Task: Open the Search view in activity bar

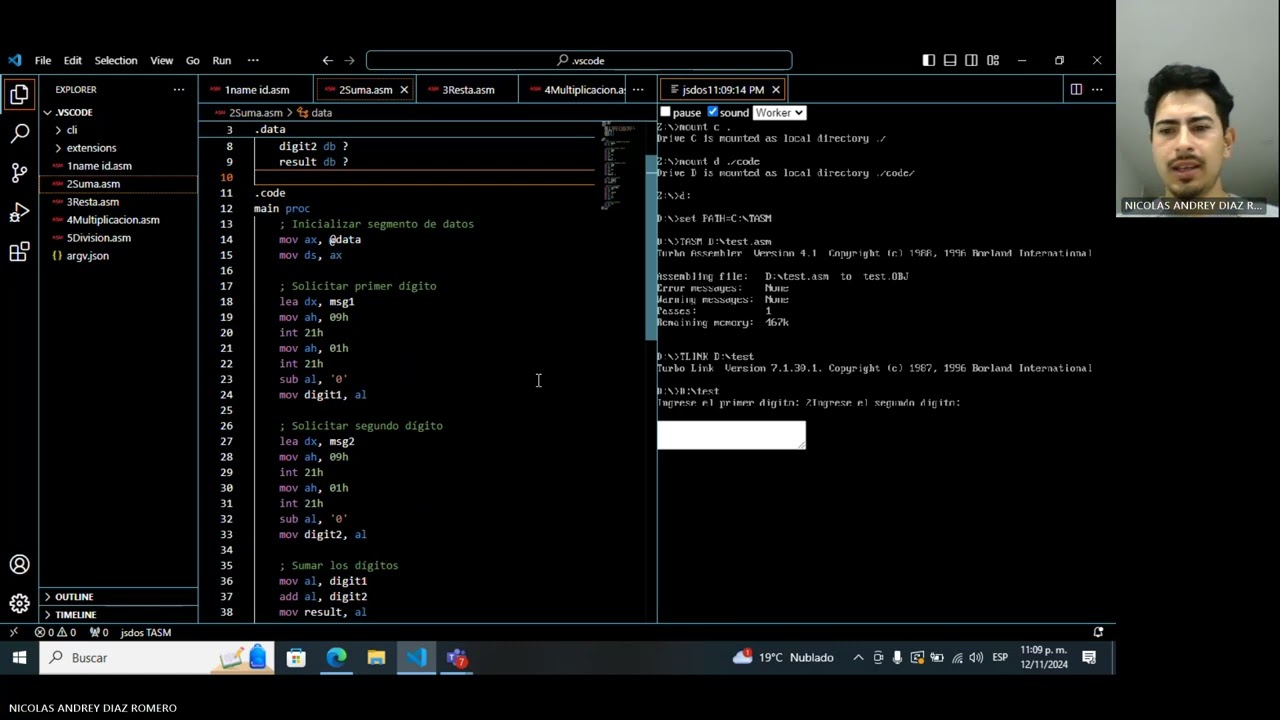Action: point(19,133)
